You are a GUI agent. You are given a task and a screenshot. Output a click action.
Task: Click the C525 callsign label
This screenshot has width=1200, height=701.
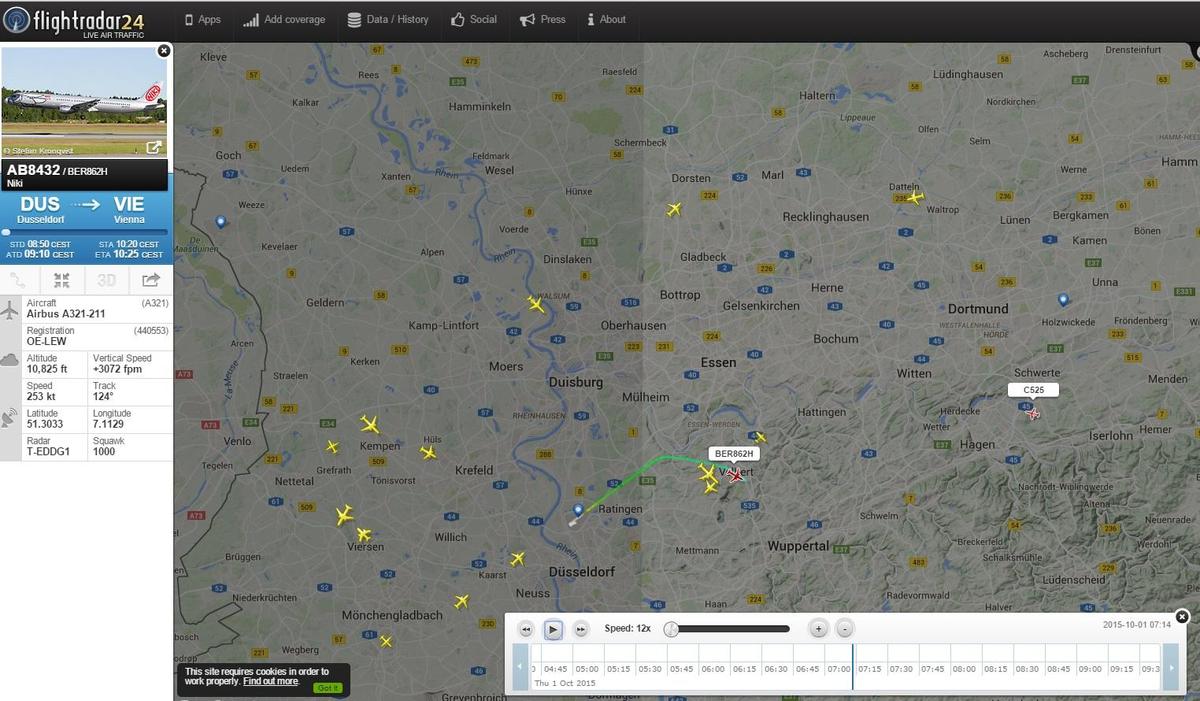[1034, 390]
